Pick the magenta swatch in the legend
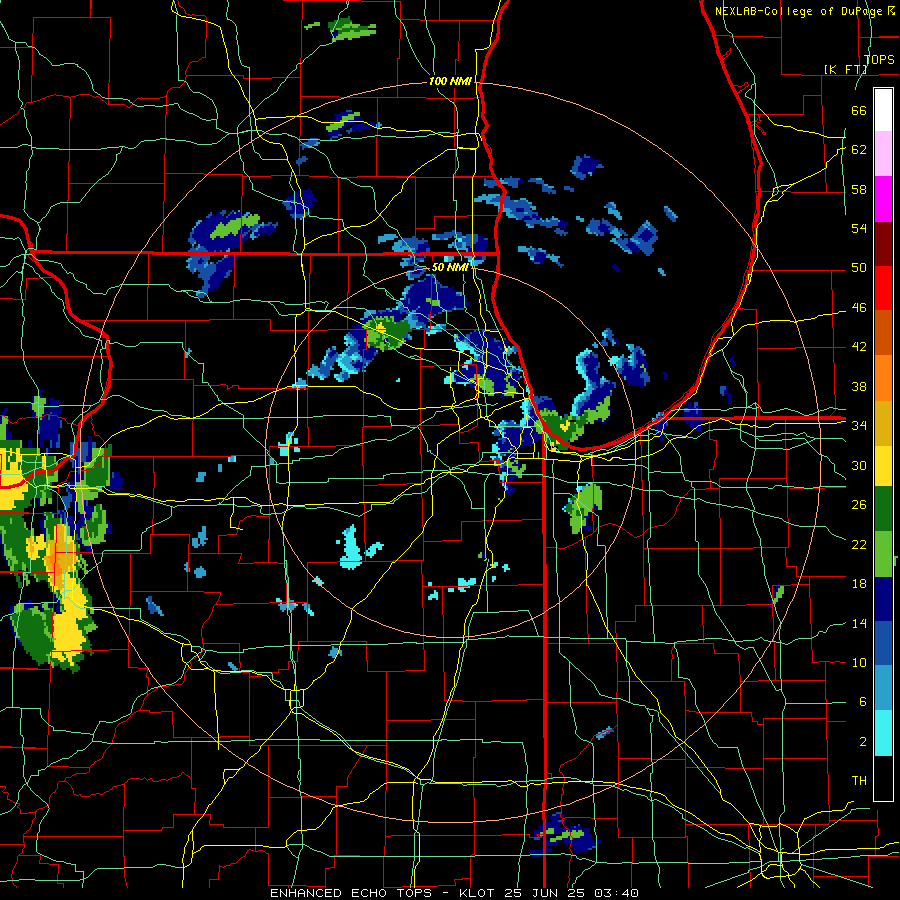 [x=883, y=199]
